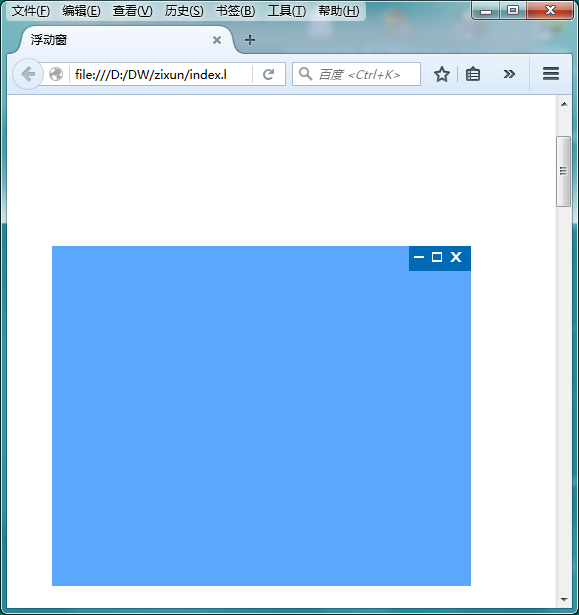
Task: Reload the page with refresh icon
Action: 268,74
